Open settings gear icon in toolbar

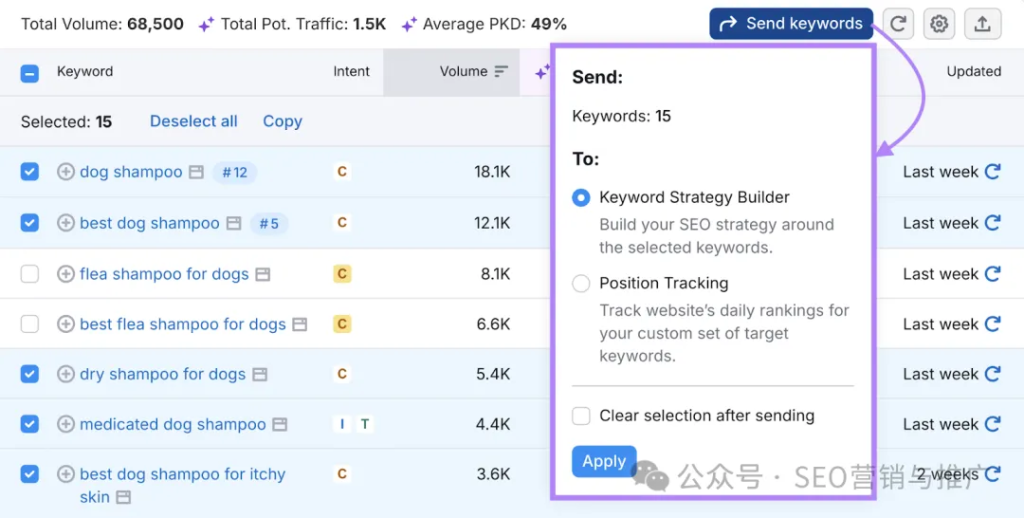939,24
